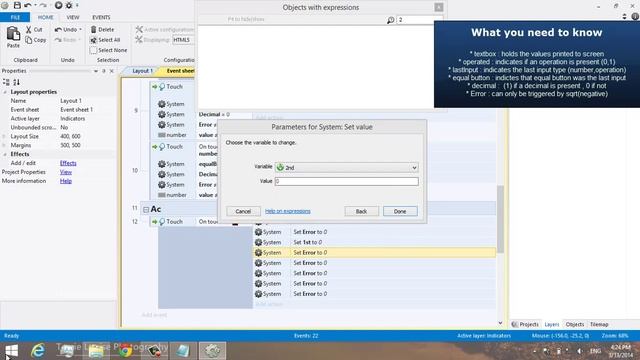
Task: Click the search field in Objects with expressions
Action: pos(420,20)
